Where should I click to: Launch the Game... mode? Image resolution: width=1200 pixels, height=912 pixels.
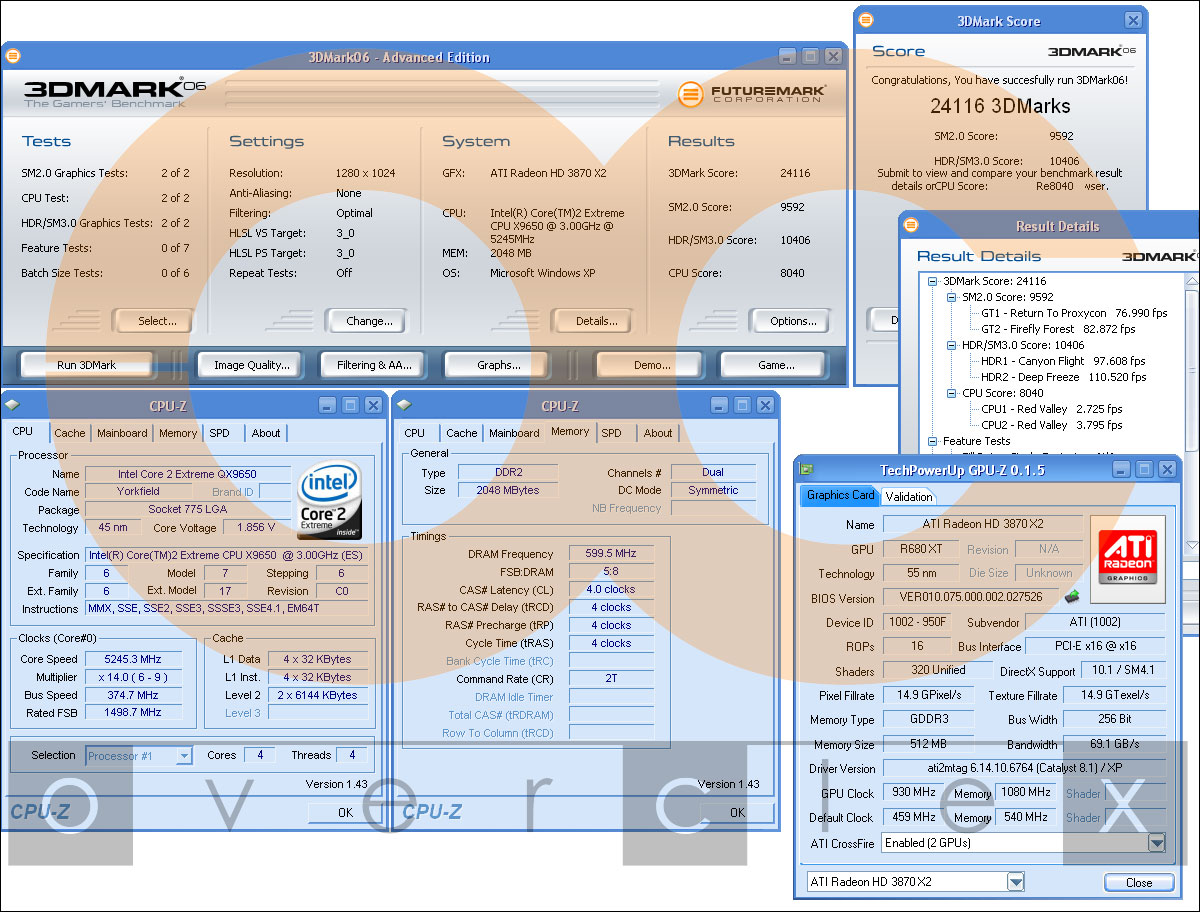[775, 365]
